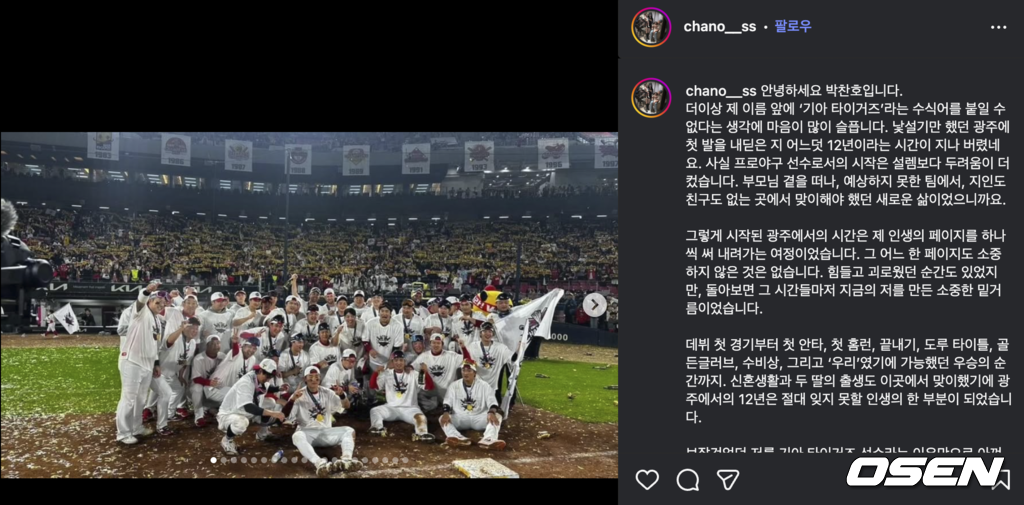The height and width of the screenshot is (505, 1024).
Task: Open profile avatar beside caption text
Action: 651,97
